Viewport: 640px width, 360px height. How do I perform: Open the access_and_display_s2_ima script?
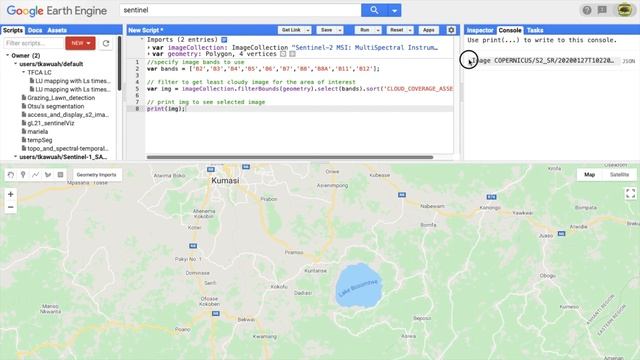pos(68,115)
